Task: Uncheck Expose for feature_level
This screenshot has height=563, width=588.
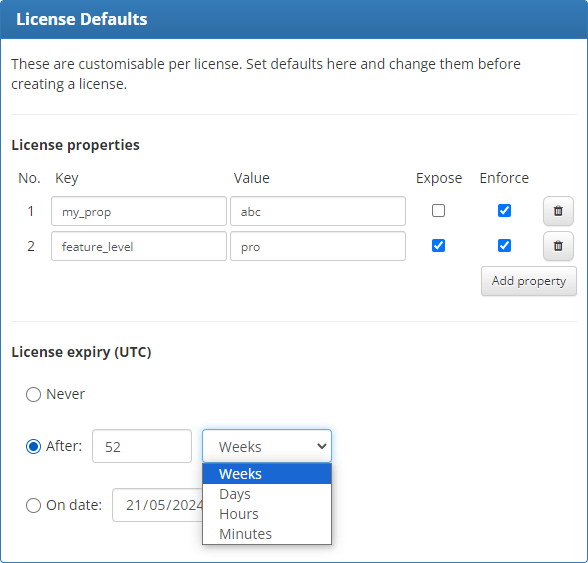Action: pos(438,246)
